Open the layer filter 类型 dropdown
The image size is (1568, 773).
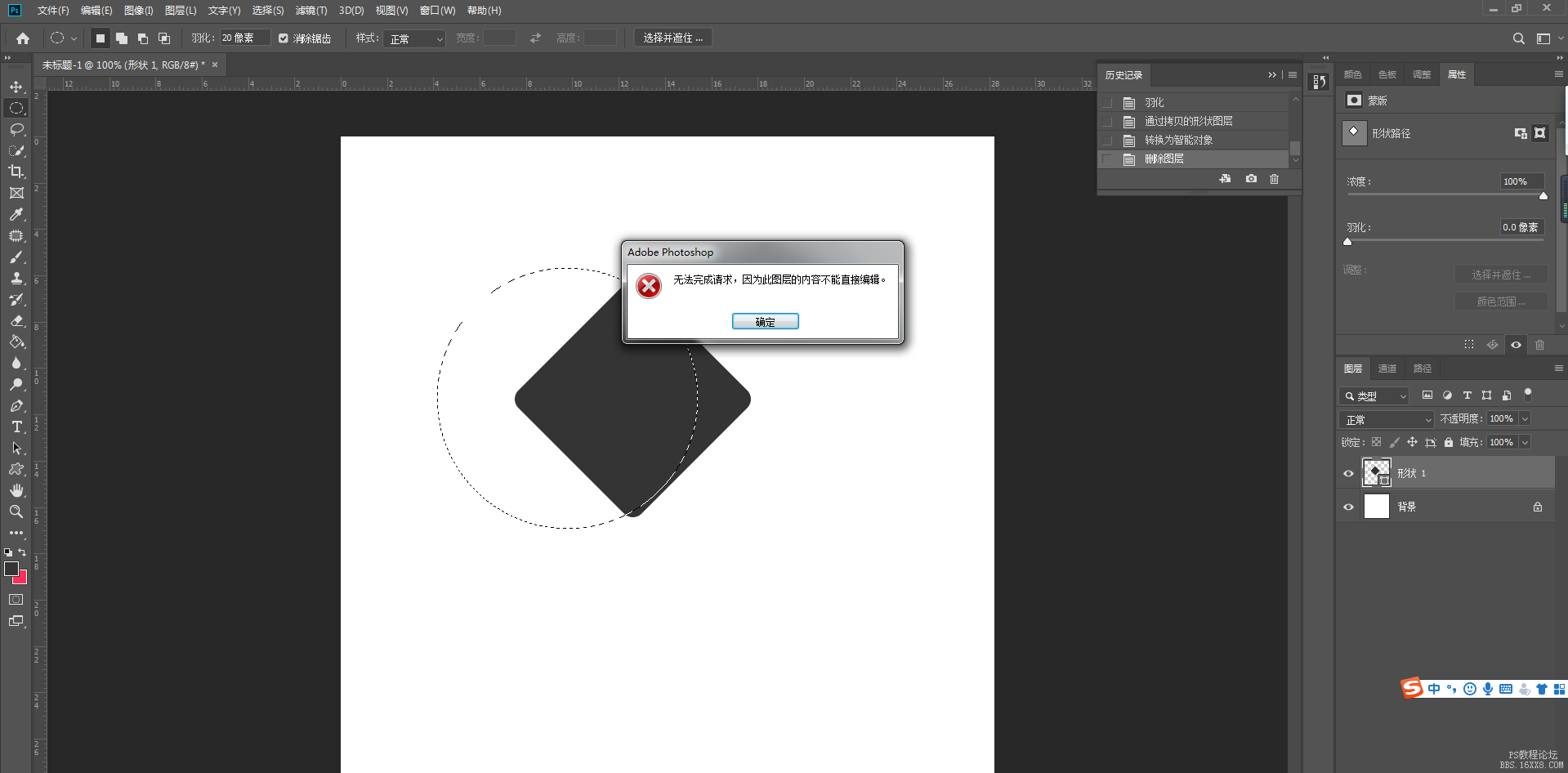pos(1374,395)
